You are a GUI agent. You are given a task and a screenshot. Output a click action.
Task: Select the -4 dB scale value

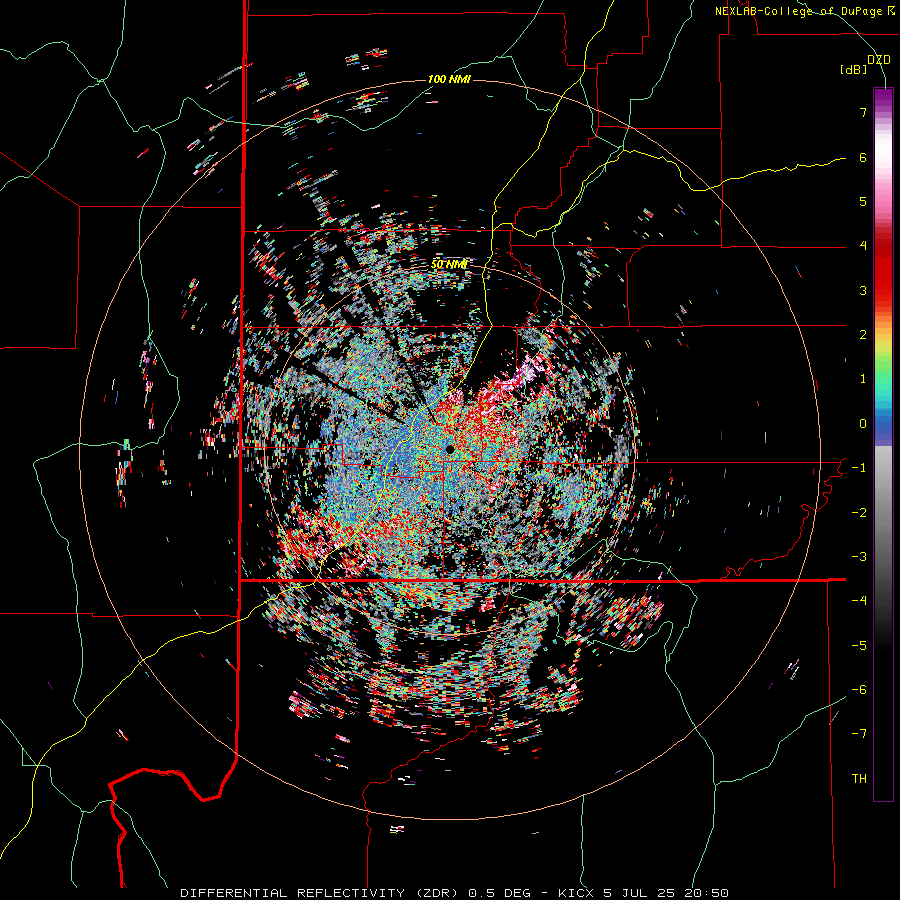tap(859, 601)
